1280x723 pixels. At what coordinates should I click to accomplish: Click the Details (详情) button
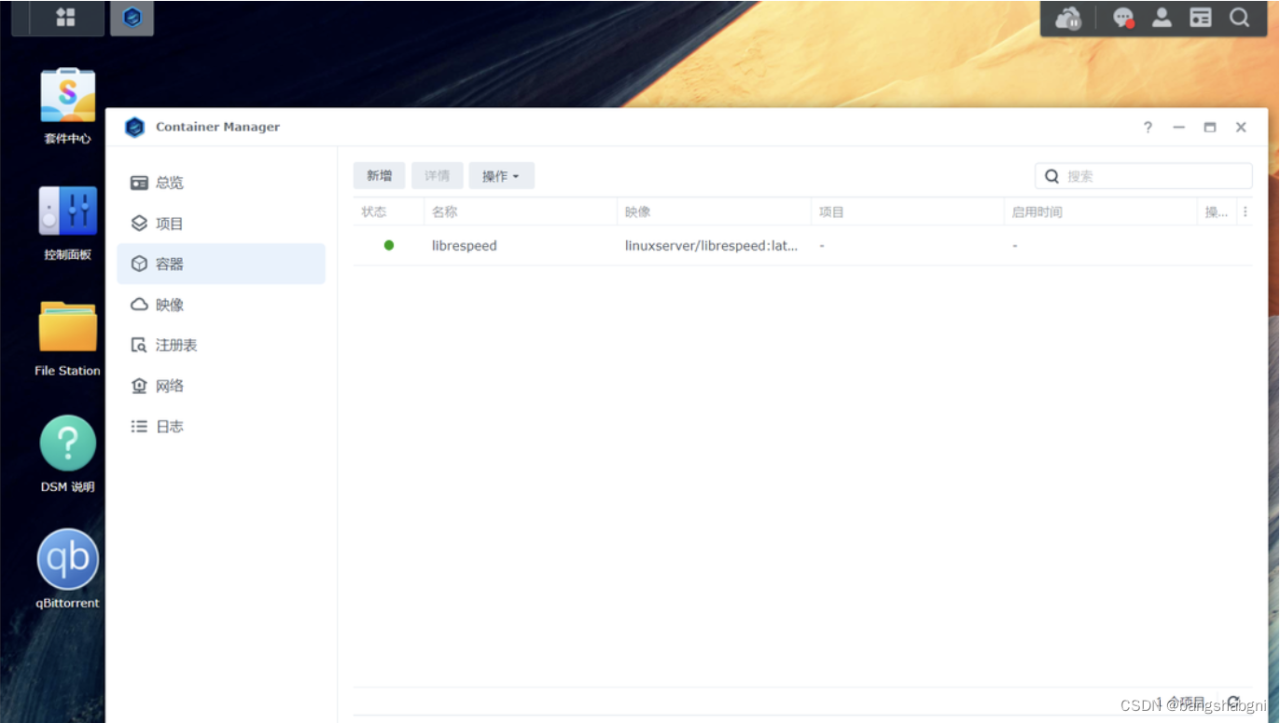[x=437, y=176]
